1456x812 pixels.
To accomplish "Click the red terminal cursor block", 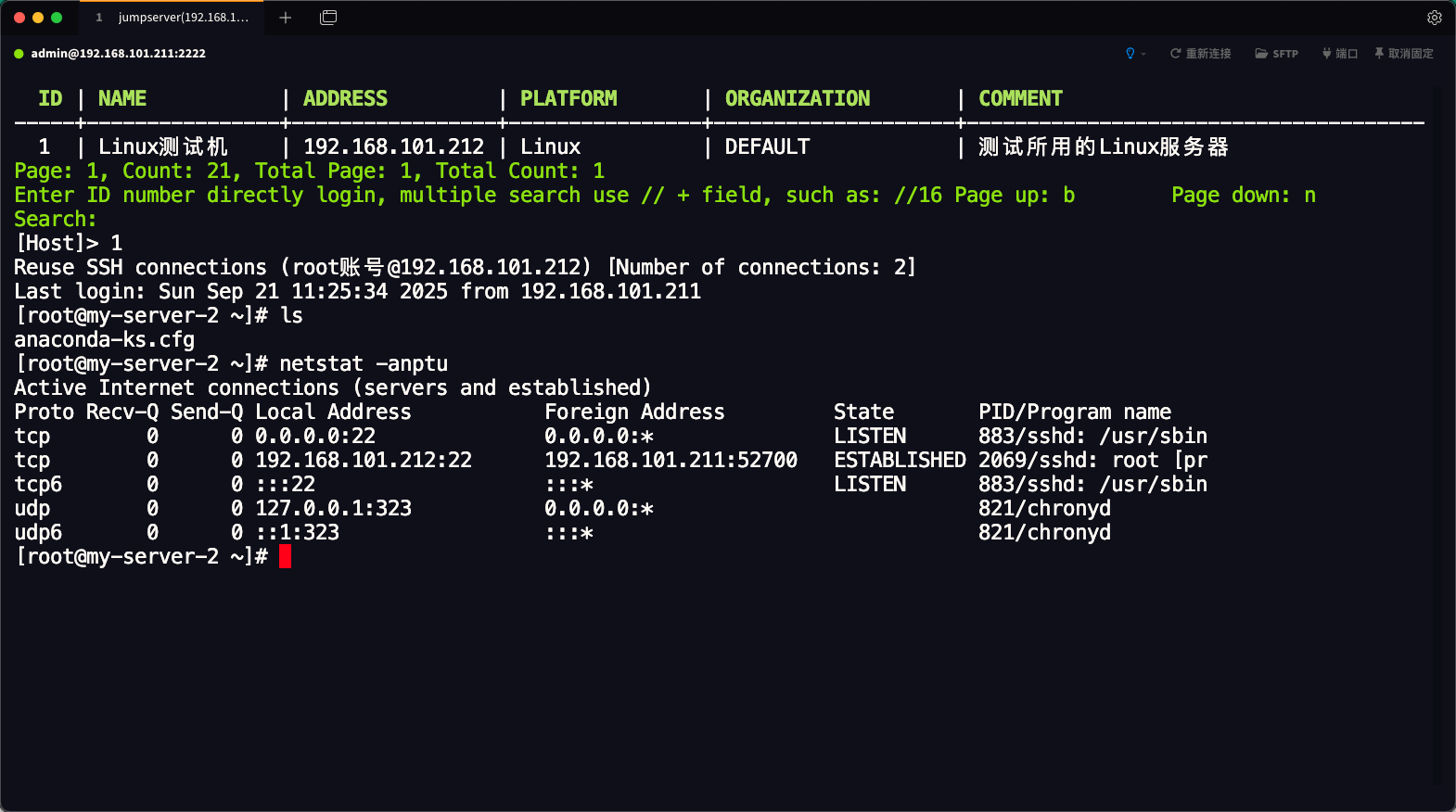I will (x=285, y=556).
